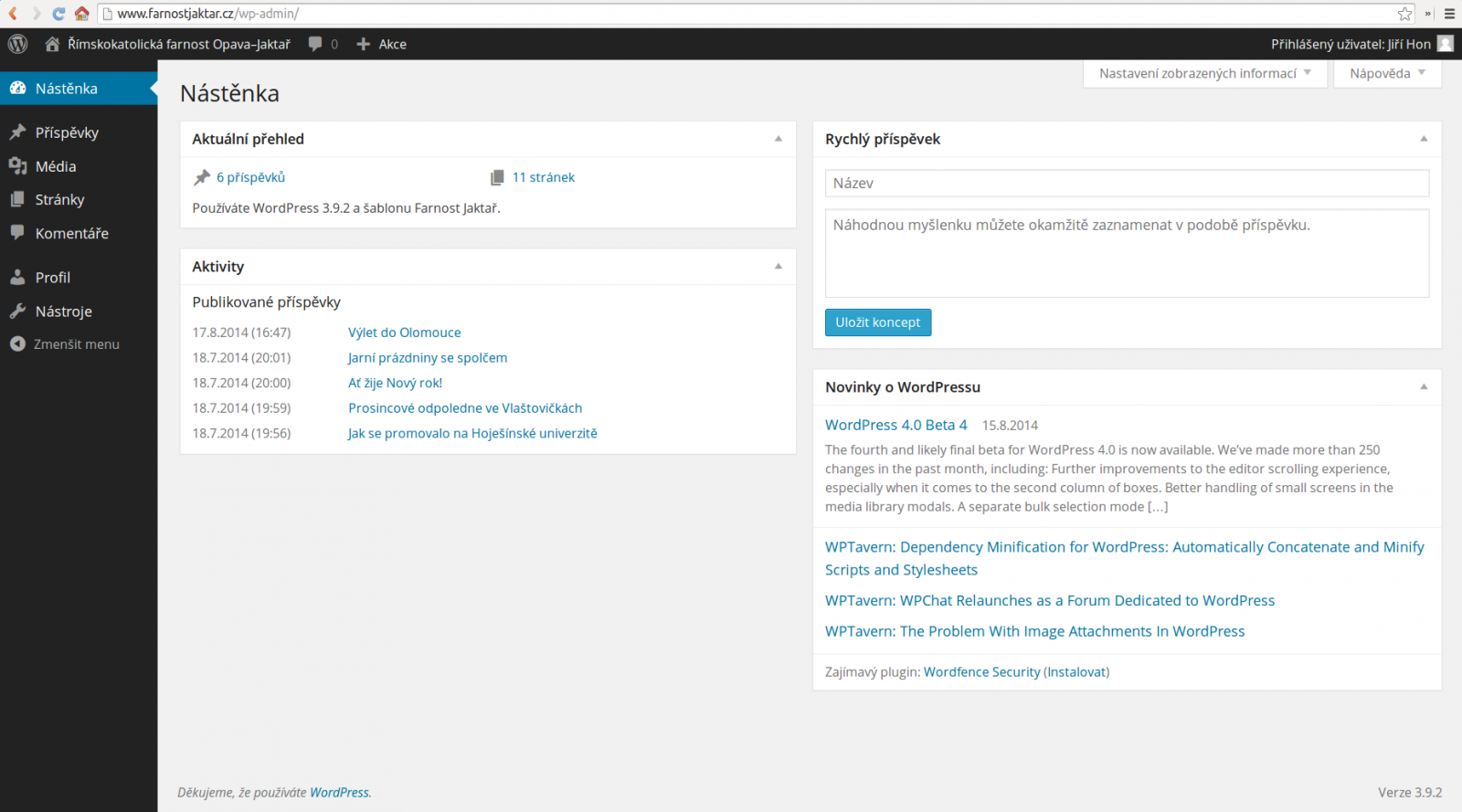Collapse the Aktuální přehled widget
Image resolution: width=1462 pixels, height=812 pixels.
click(779, 139)
